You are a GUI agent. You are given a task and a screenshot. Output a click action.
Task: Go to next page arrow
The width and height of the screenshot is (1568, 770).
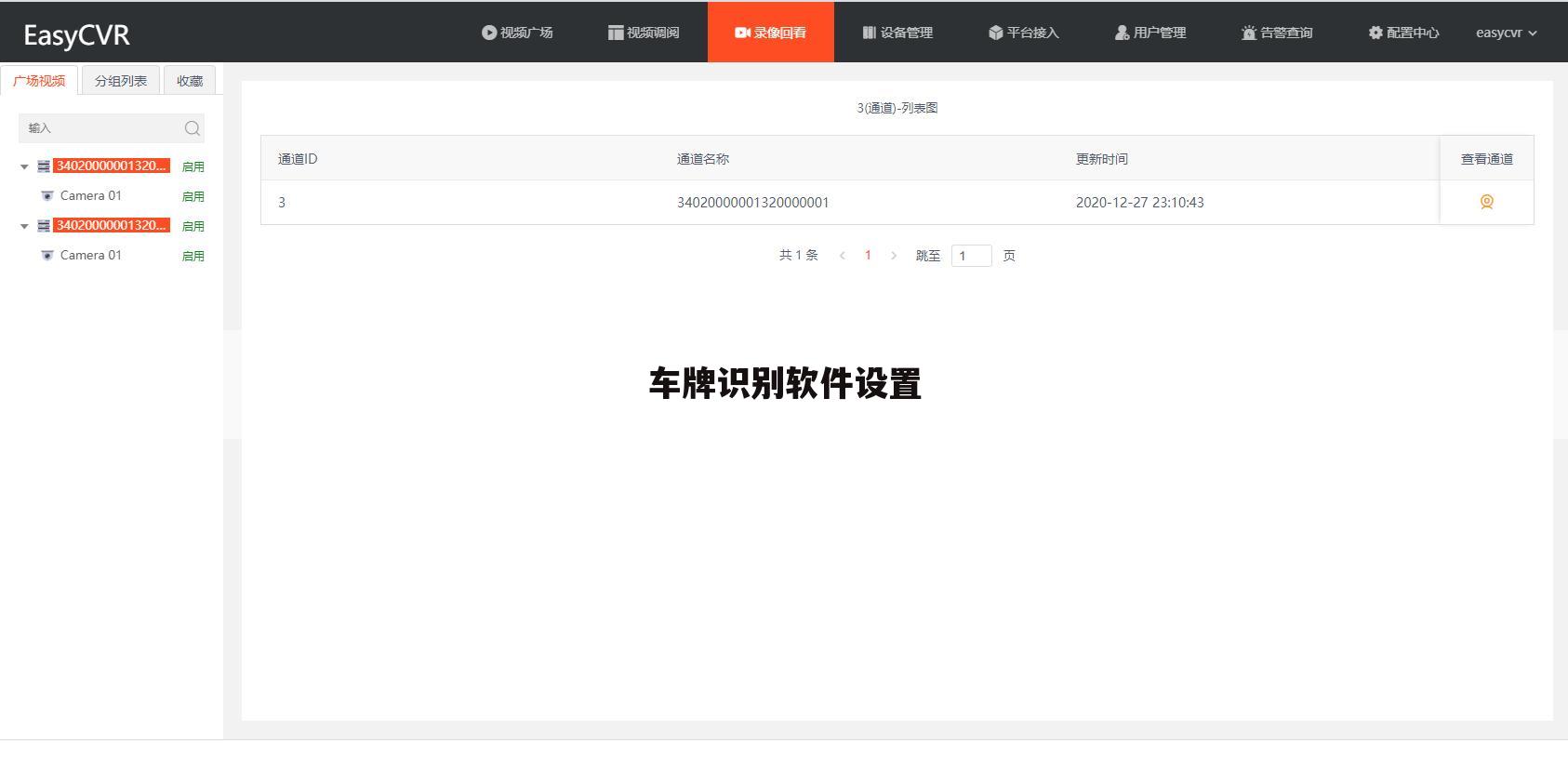(894, 255)
